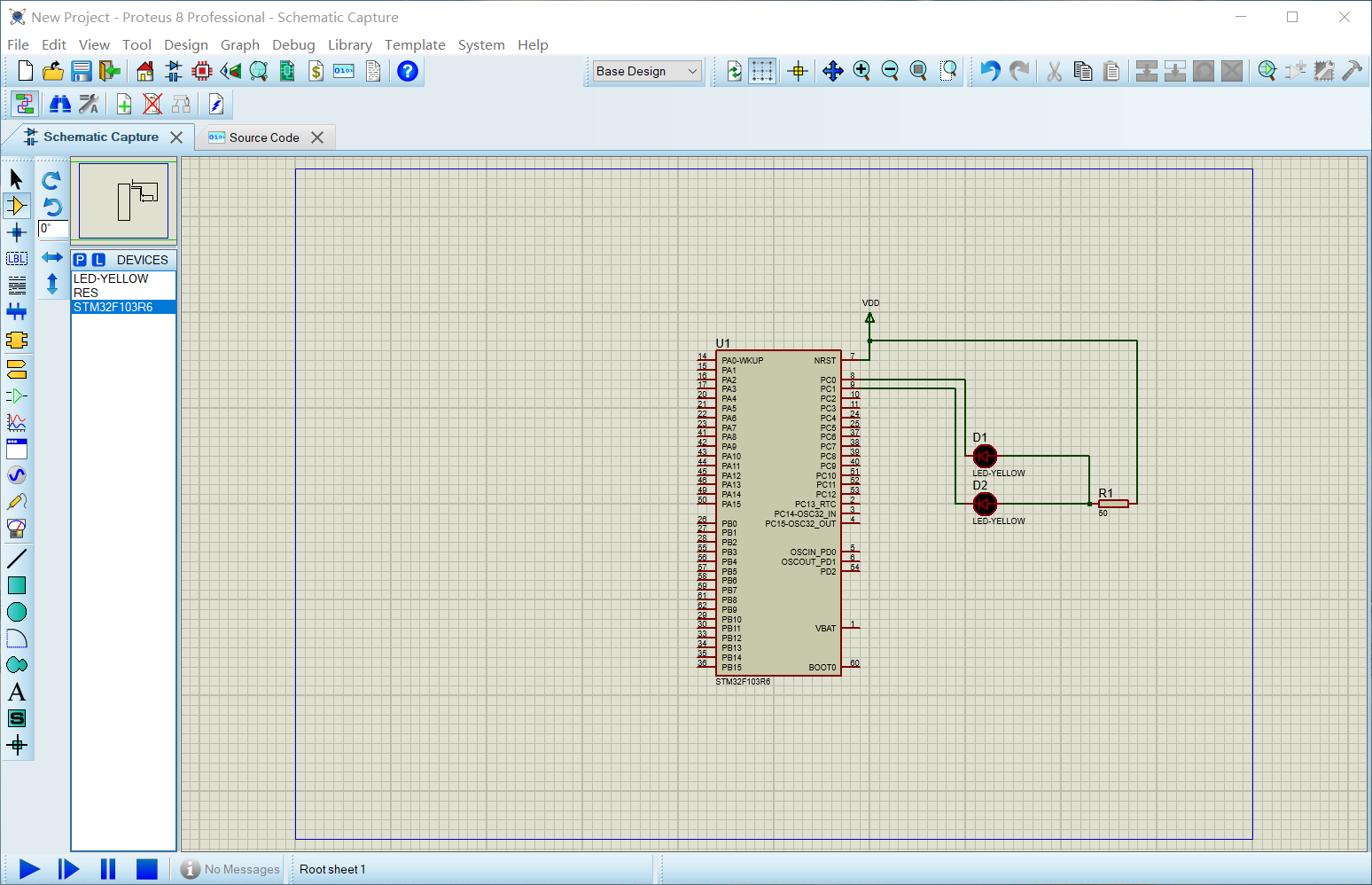This screenshot has height=885, width=1372.
Task: Select STM32F103R6 in the devices list
Action: (x=123, y=307)
